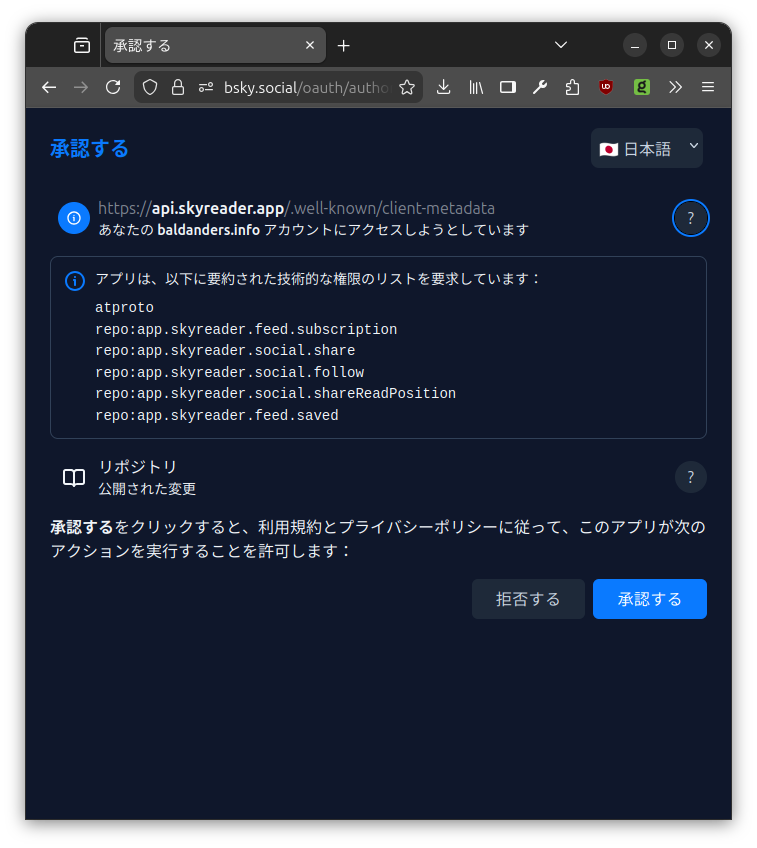Close the browser window
Image resolution: width=757 pixels, height=848 pixels.
tap(709, 45)
